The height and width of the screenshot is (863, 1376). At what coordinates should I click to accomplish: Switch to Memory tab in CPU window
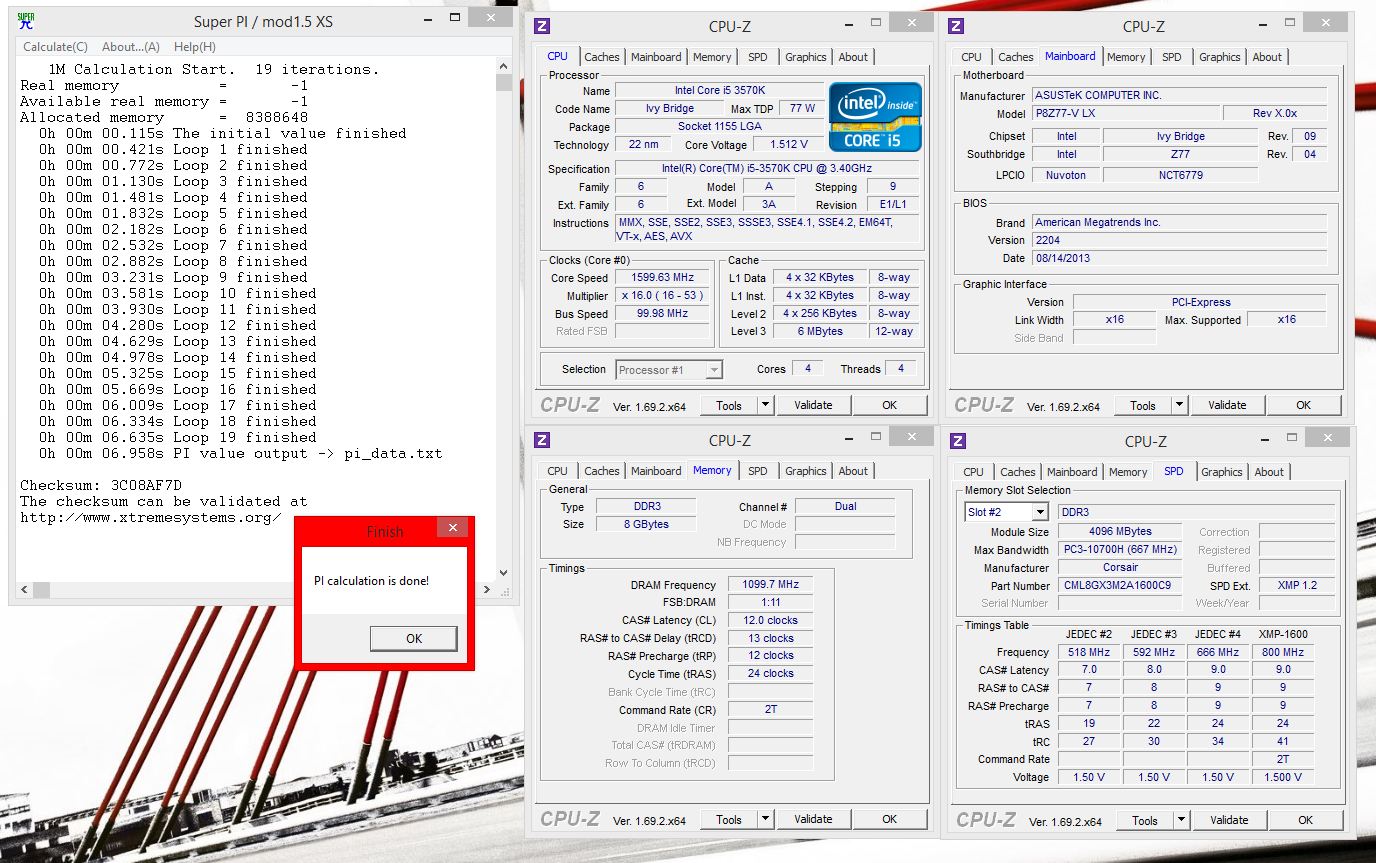pos(712,57)
